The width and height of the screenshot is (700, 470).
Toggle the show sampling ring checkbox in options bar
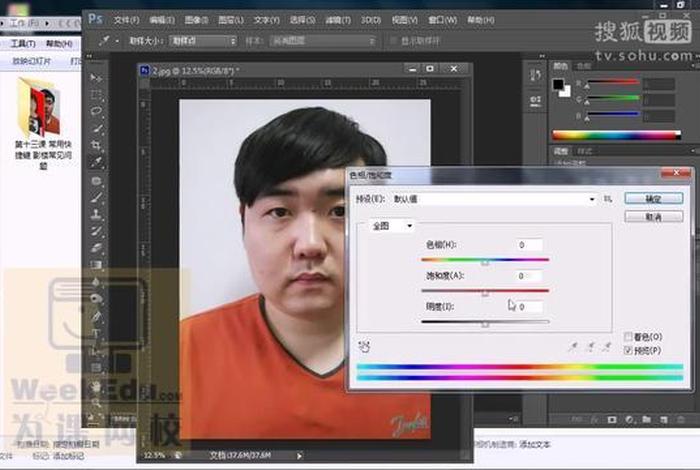pos(393,41)
